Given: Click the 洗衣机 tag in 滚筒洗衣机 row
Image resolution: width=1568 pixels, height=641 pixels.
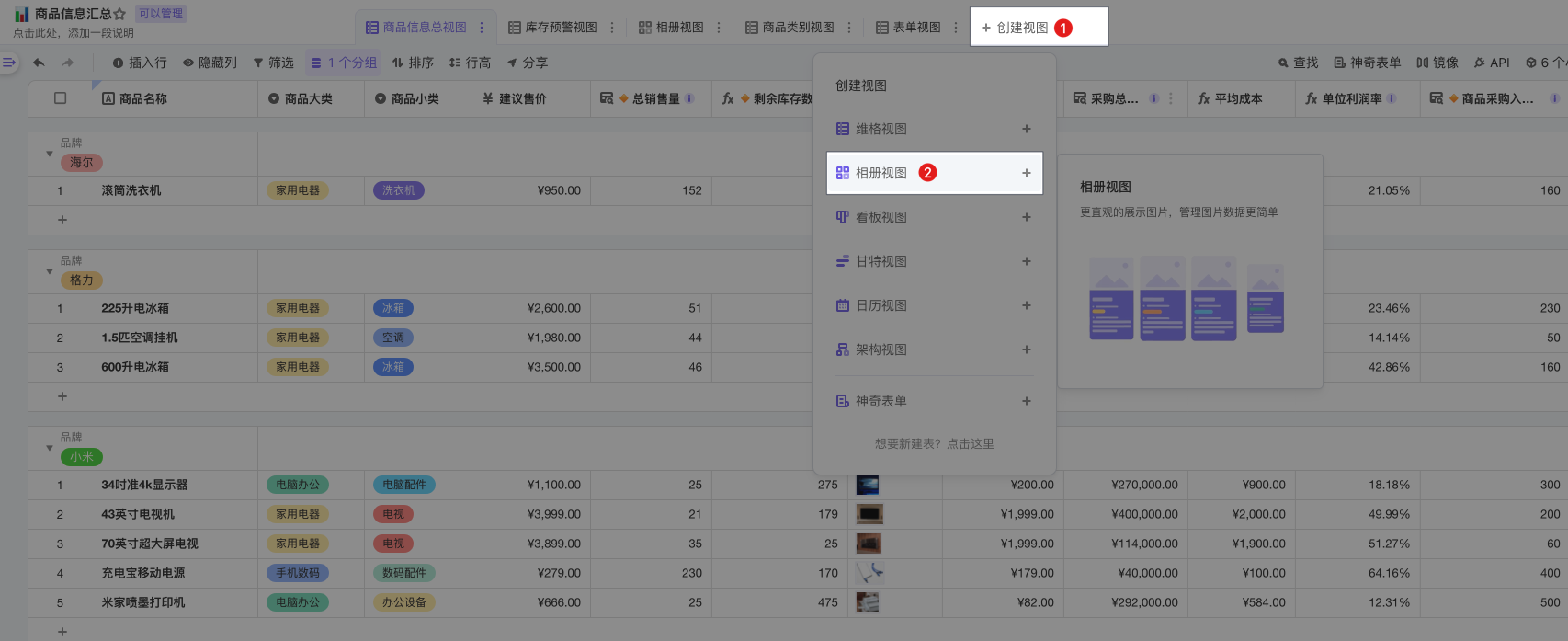Looking at the screenshot, I should [x=399, y=190].
